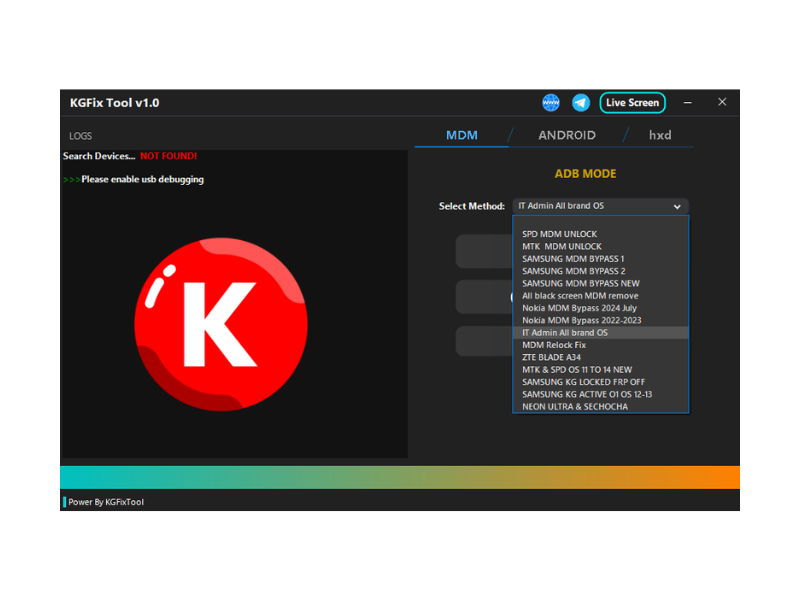Minimize the KGFix Tool window
Viewport: 800px width, 600px height.
pos(688,103)
